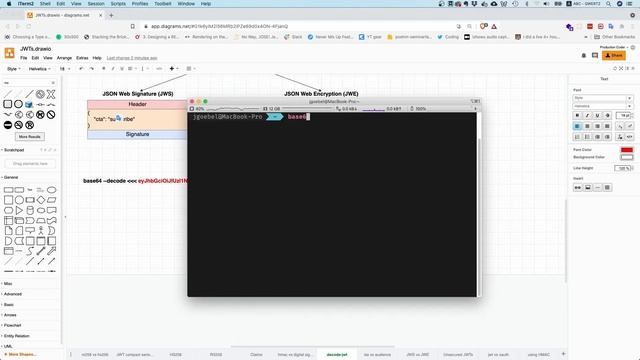The height and width of the screenshot is (360, 640).
Task: Open the Apple menu
Action: click(x=9, y=4)
